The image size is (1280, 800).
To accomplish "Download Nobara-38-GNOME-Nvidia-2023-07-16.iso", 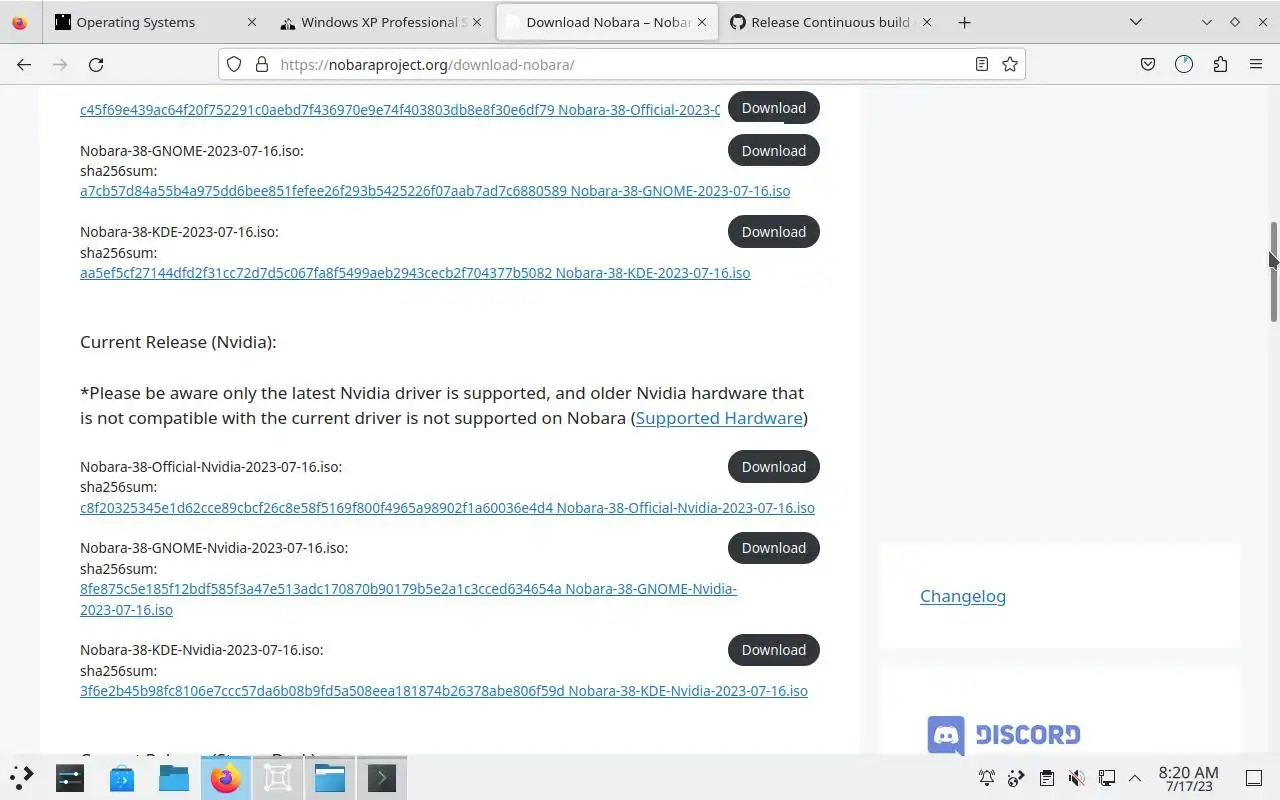I will (x=773, y=548).
